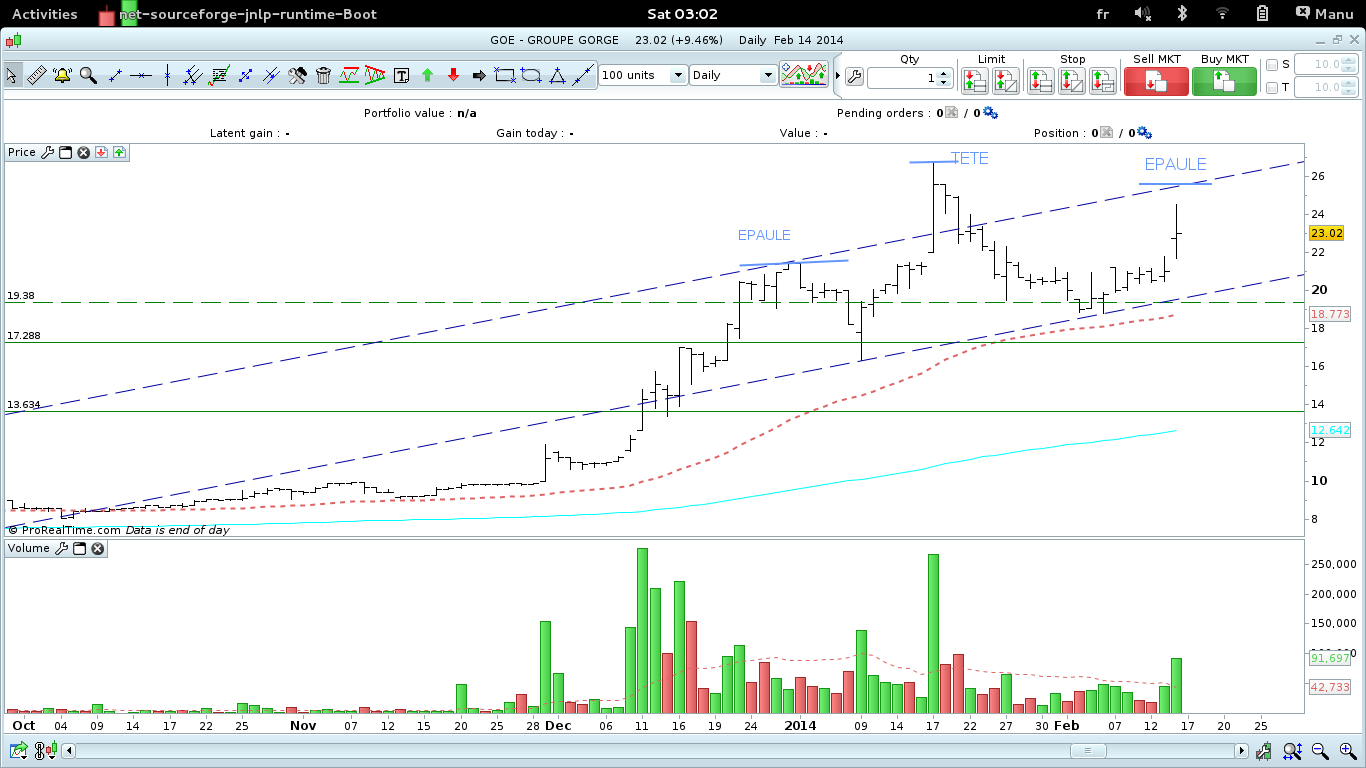The height and width of the screenshot is (768, 1366).
Task: Choose the rectangle drawing tool
Action: pos(505,75)
